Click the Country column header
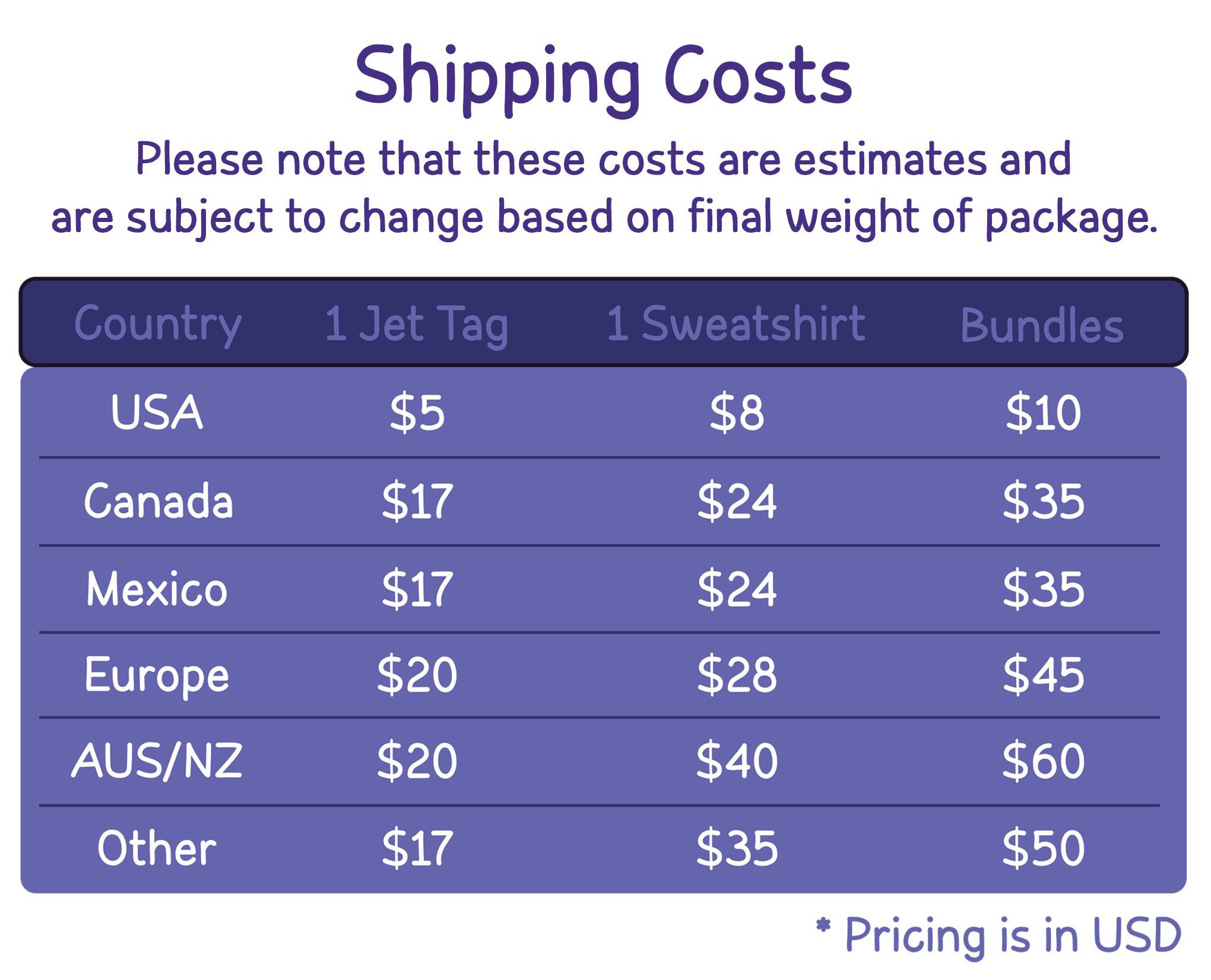The image size is (1211, 980). click(157, 324)
